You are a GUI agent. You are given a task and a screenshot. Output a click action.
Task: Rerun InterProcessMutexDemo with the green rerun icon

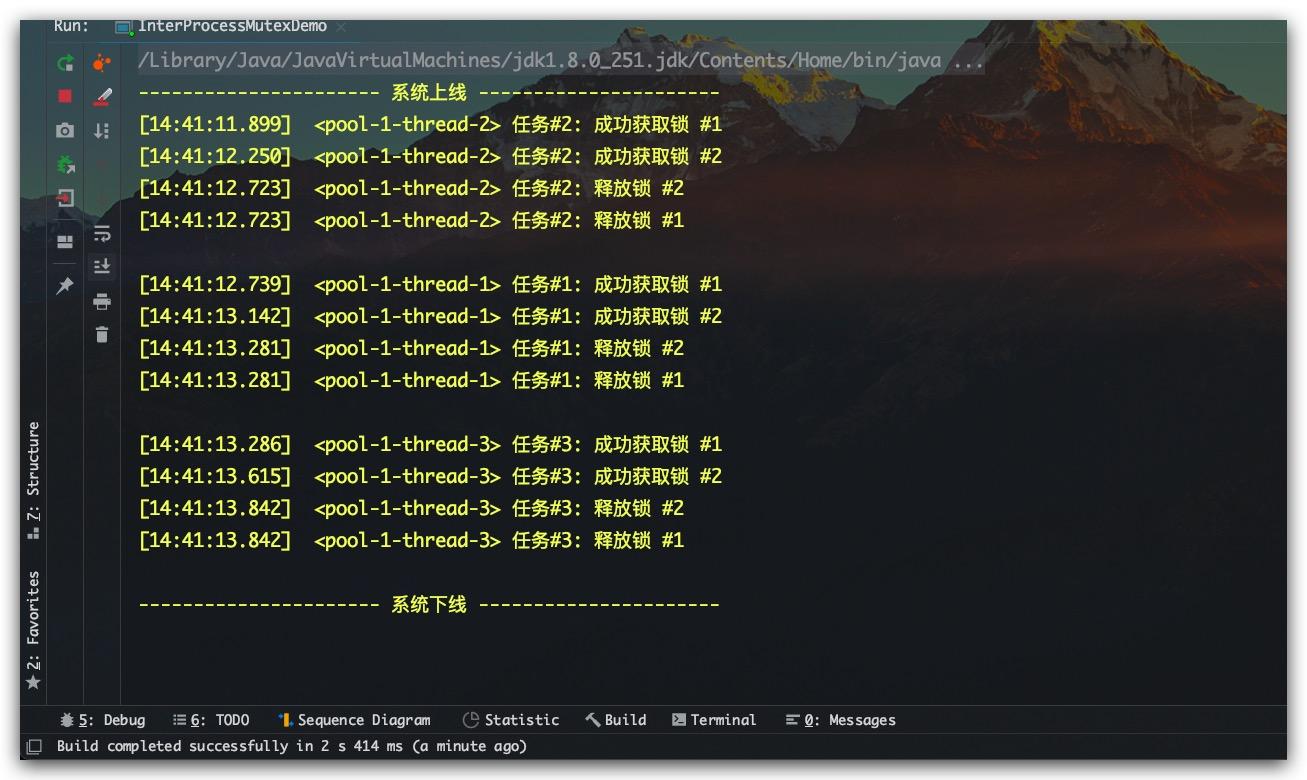point(65,63)
